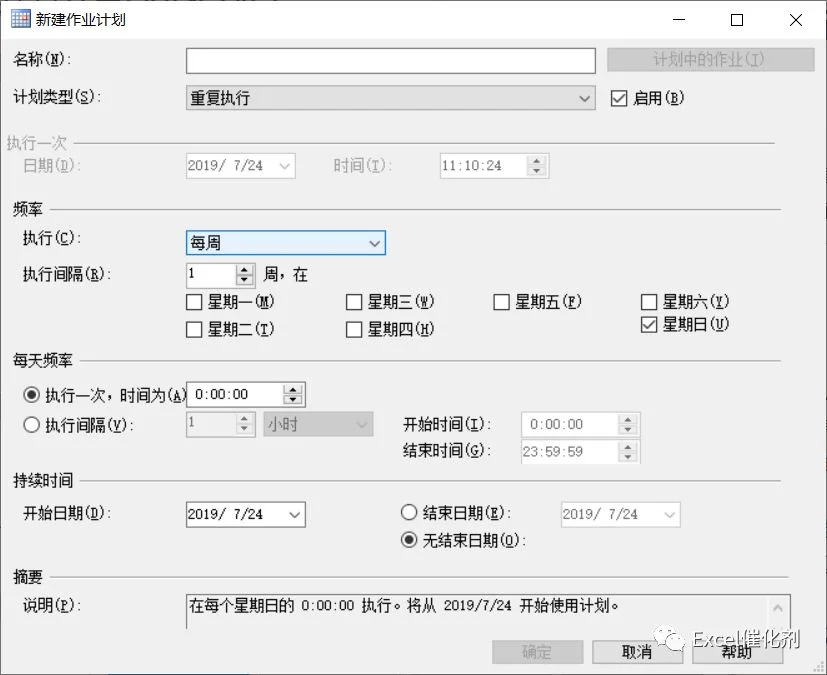The height and width of the screenshot is (675, 827).
Task: Open the 执行 frequency dropdown showing 每周
Action: pyautogui.click(x=285, y=243)
